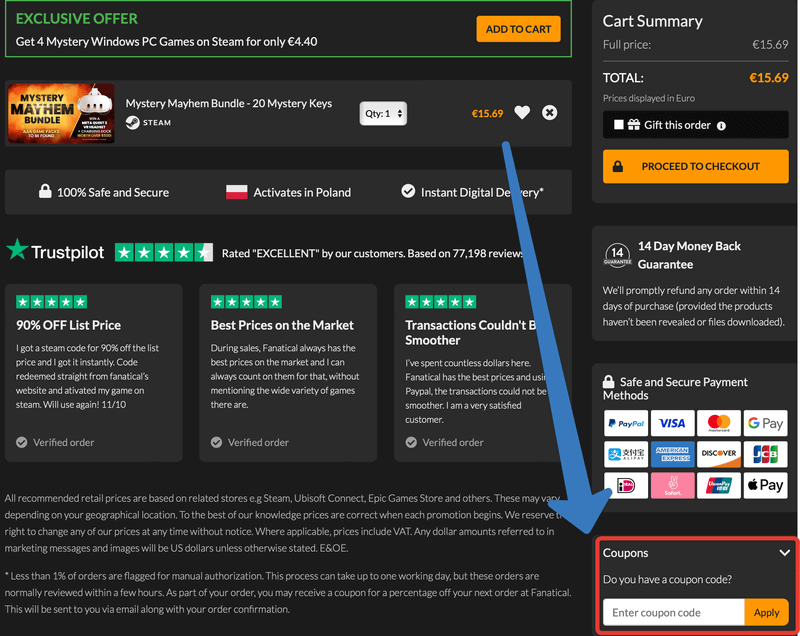Viewport: 800px width, 636px height.
Task: Click the Discover payment icon
Action: click(x=719, y=454)
